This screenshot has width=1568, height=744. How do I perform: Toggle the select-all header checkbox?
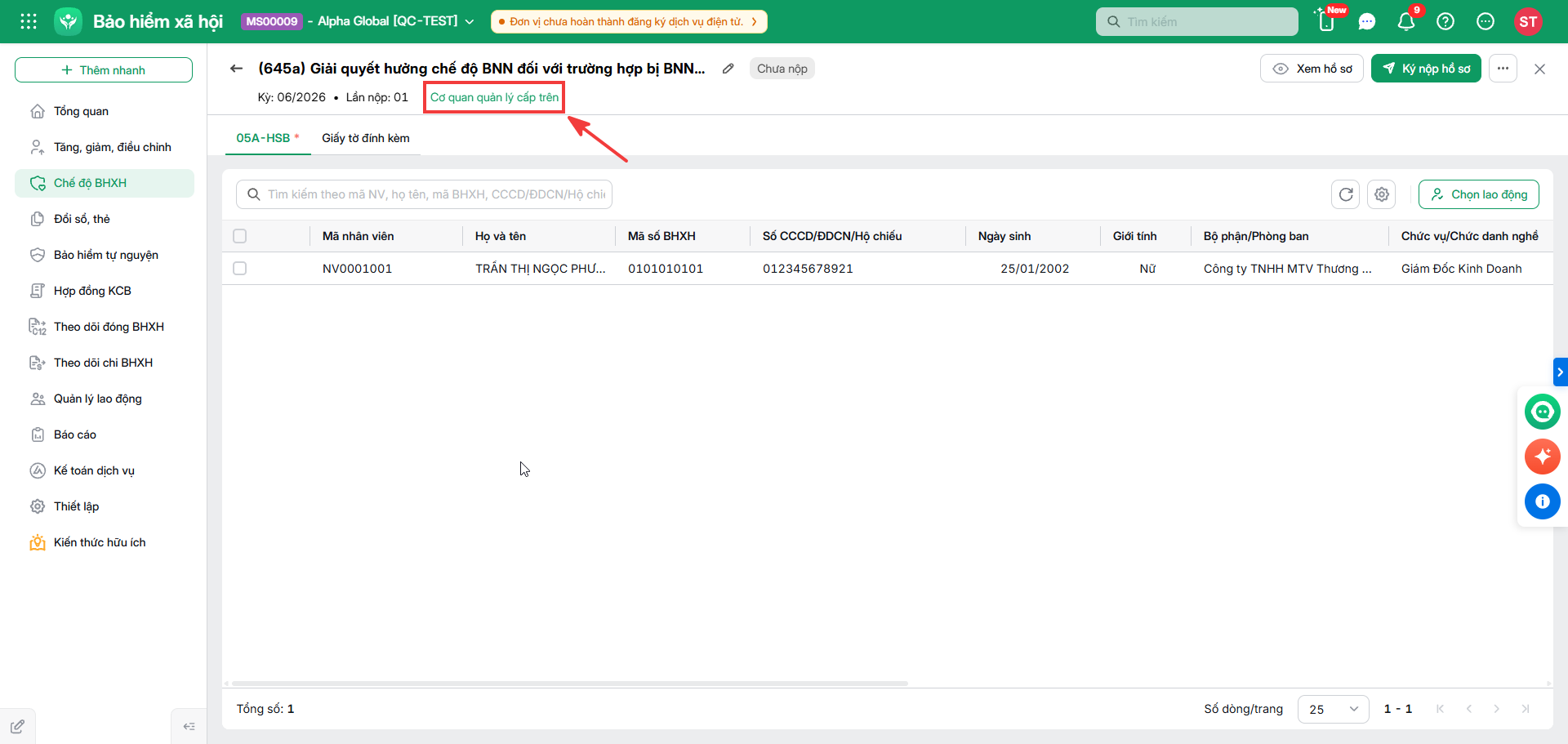click(239, 236)
